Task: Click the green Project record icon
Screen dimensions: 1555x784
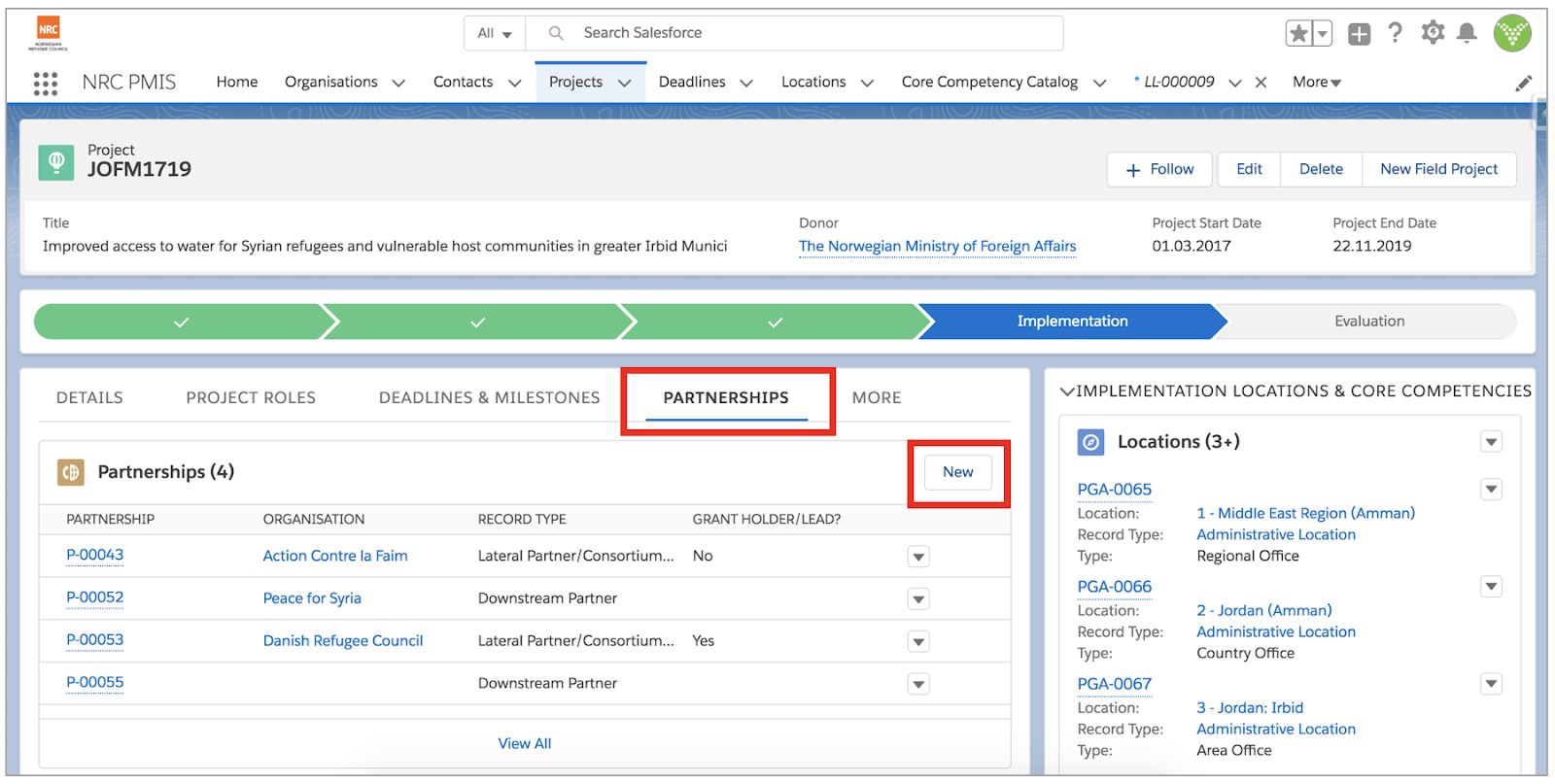Action: [x=56, y=162]
